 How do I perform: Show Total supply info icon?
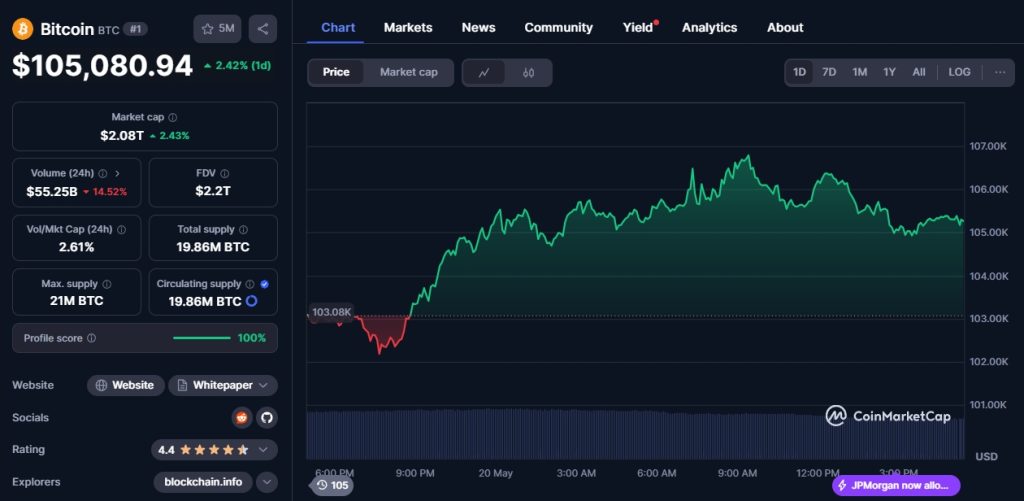click(x=244, y=230)
